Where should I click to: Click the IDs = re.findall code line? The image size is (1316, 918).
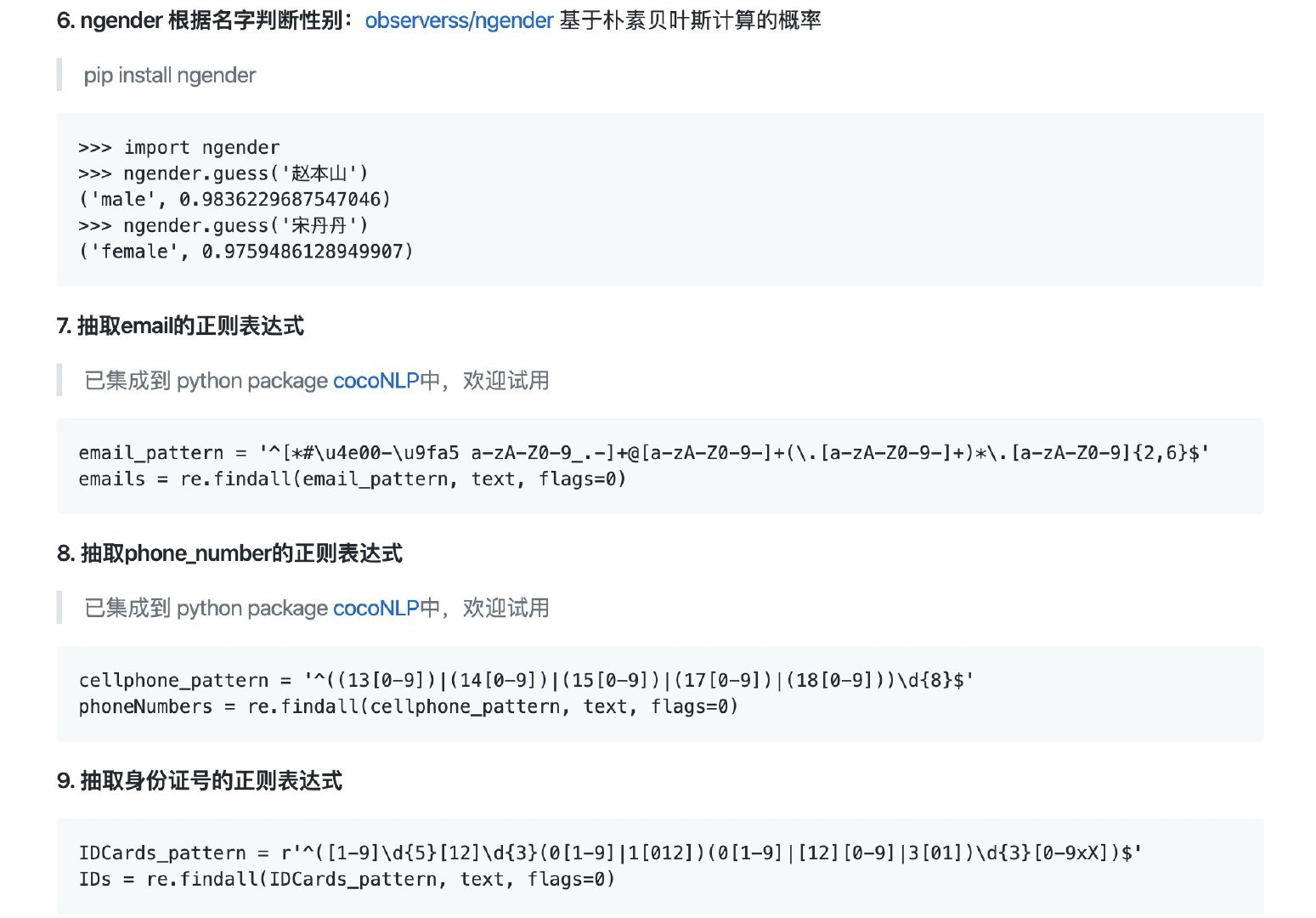347,880
